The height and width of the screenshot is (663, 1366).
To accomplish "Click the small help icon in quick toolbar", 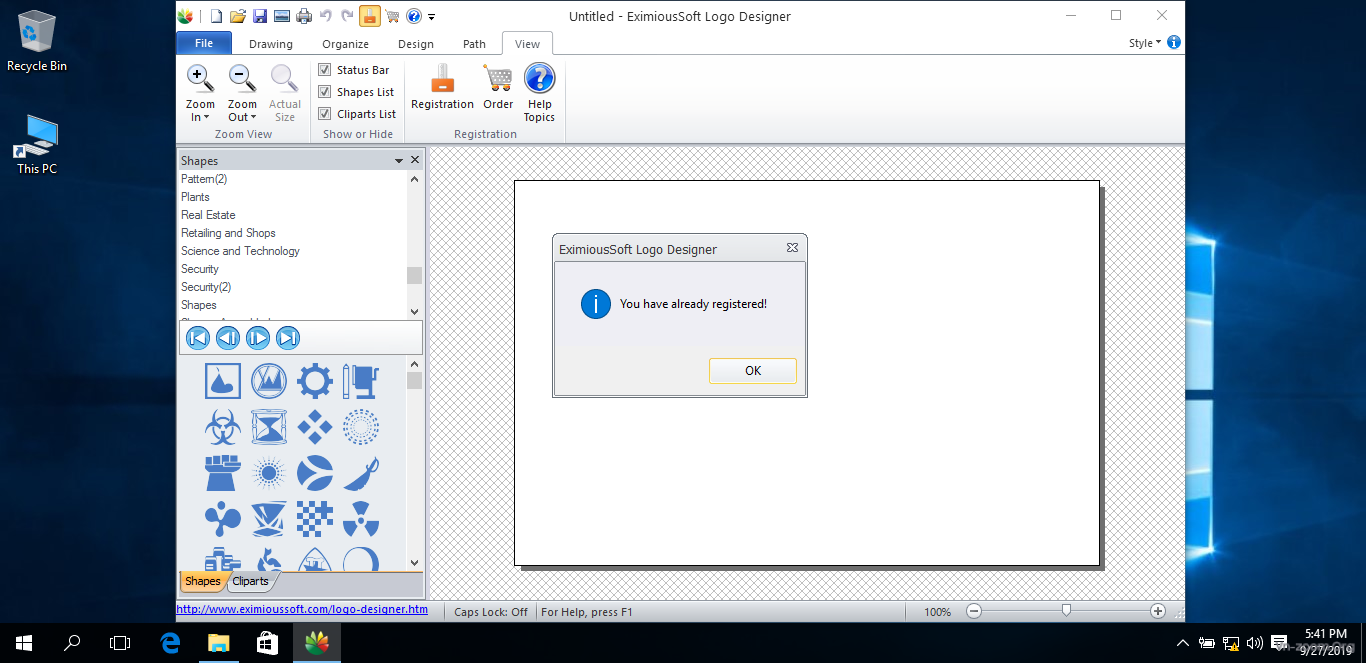I will (414, 16).
